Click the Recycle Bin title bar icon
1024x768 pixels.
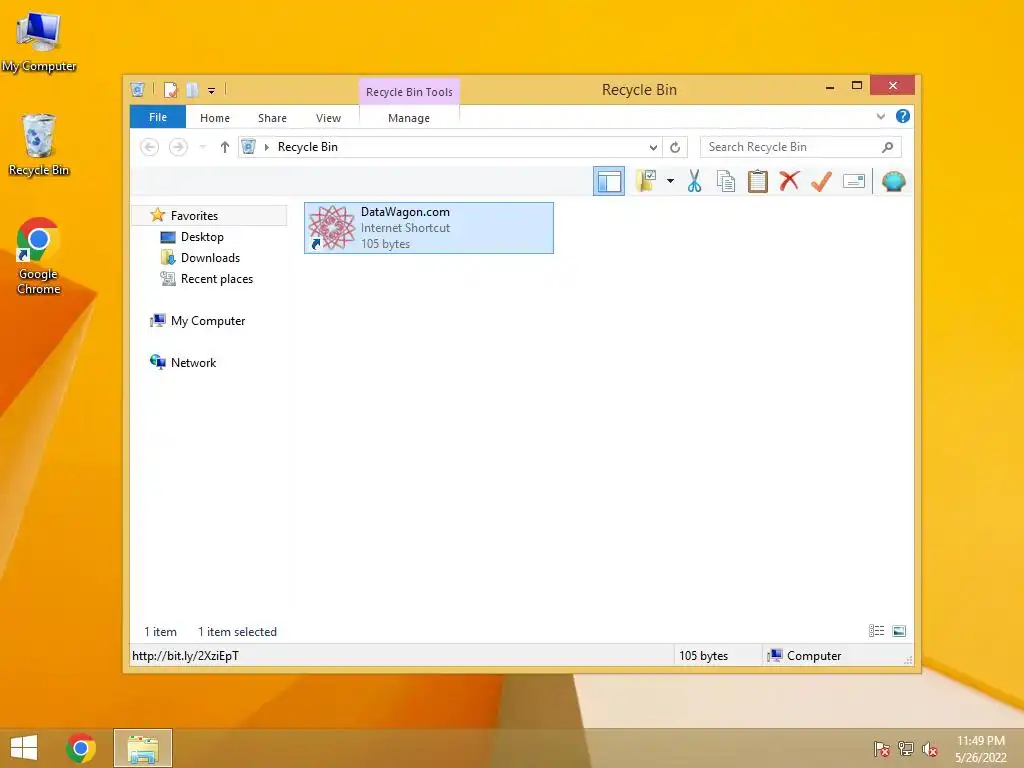click(137, 89)
